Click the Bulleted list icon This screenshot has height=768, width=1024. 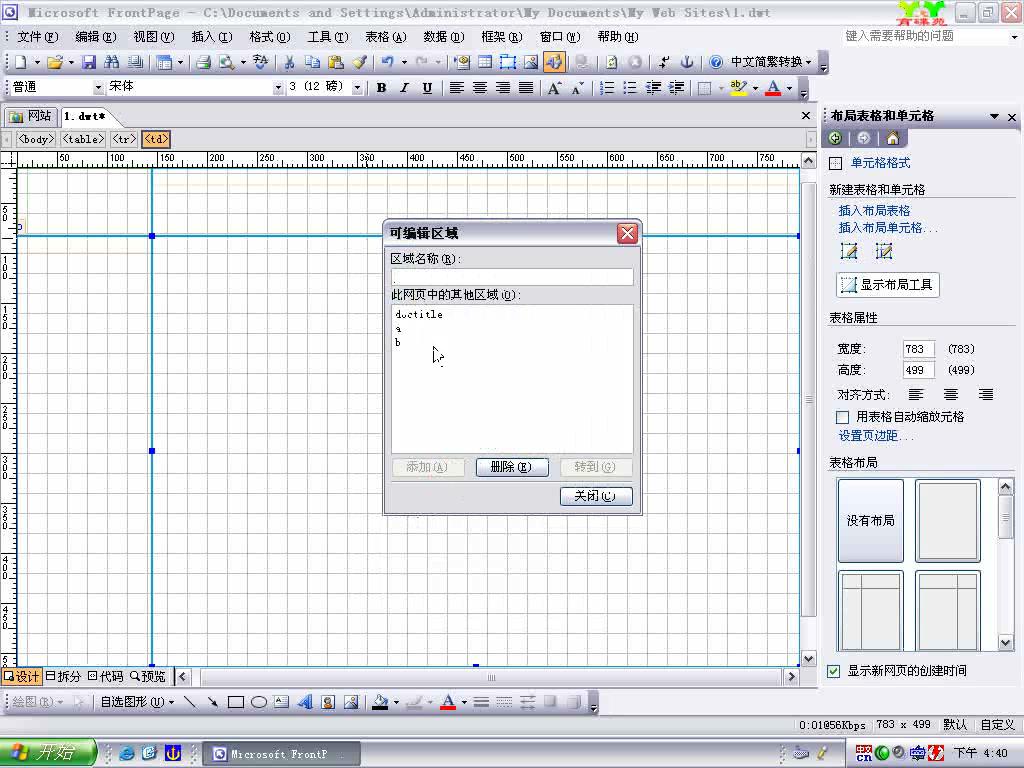(x=630, y=88)
